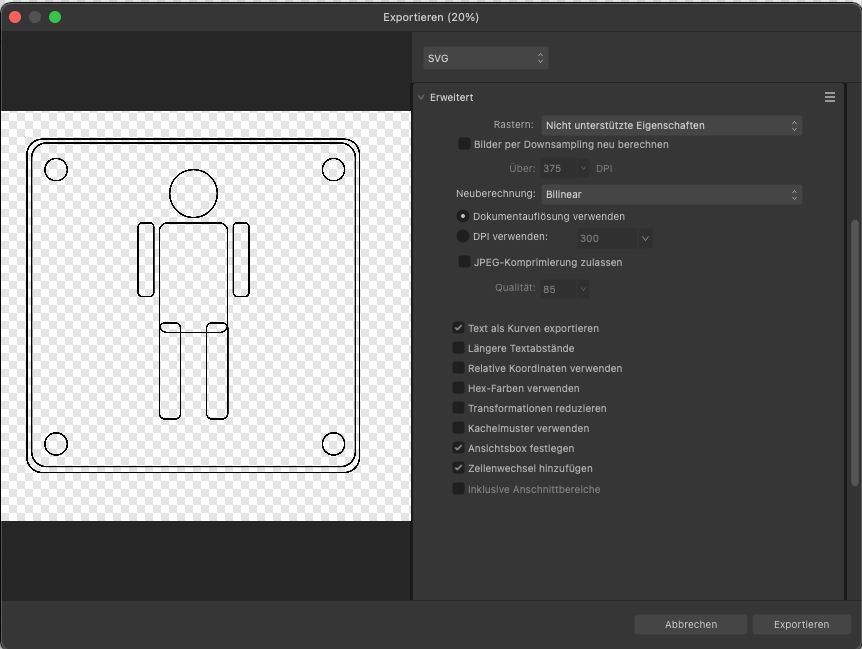Uncheck Text als Kurven exportieren
862x649 pixels.
[x=458, y=328]
